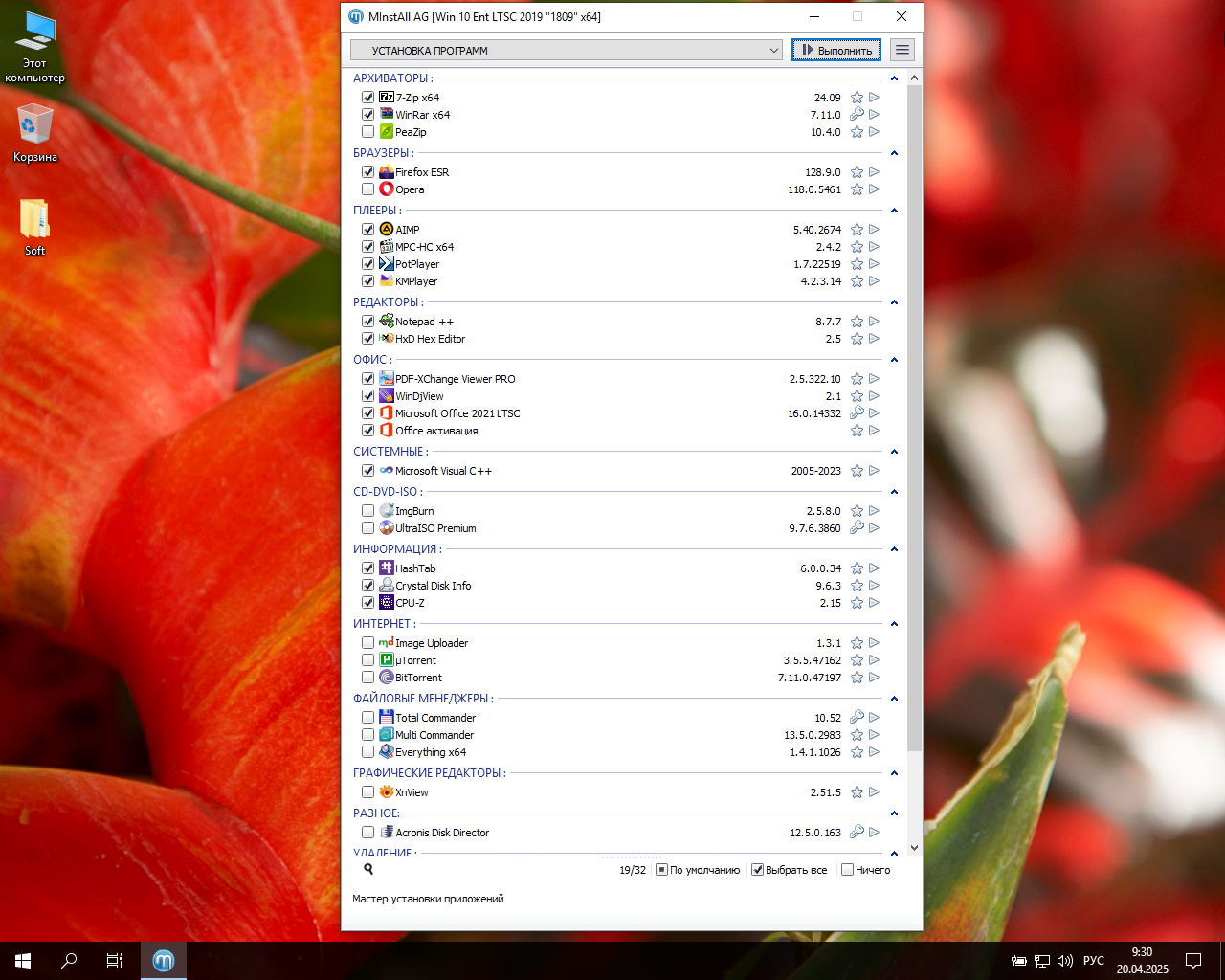Click the Image Uploader row label

pyautogui.click(x=432, y=643)
